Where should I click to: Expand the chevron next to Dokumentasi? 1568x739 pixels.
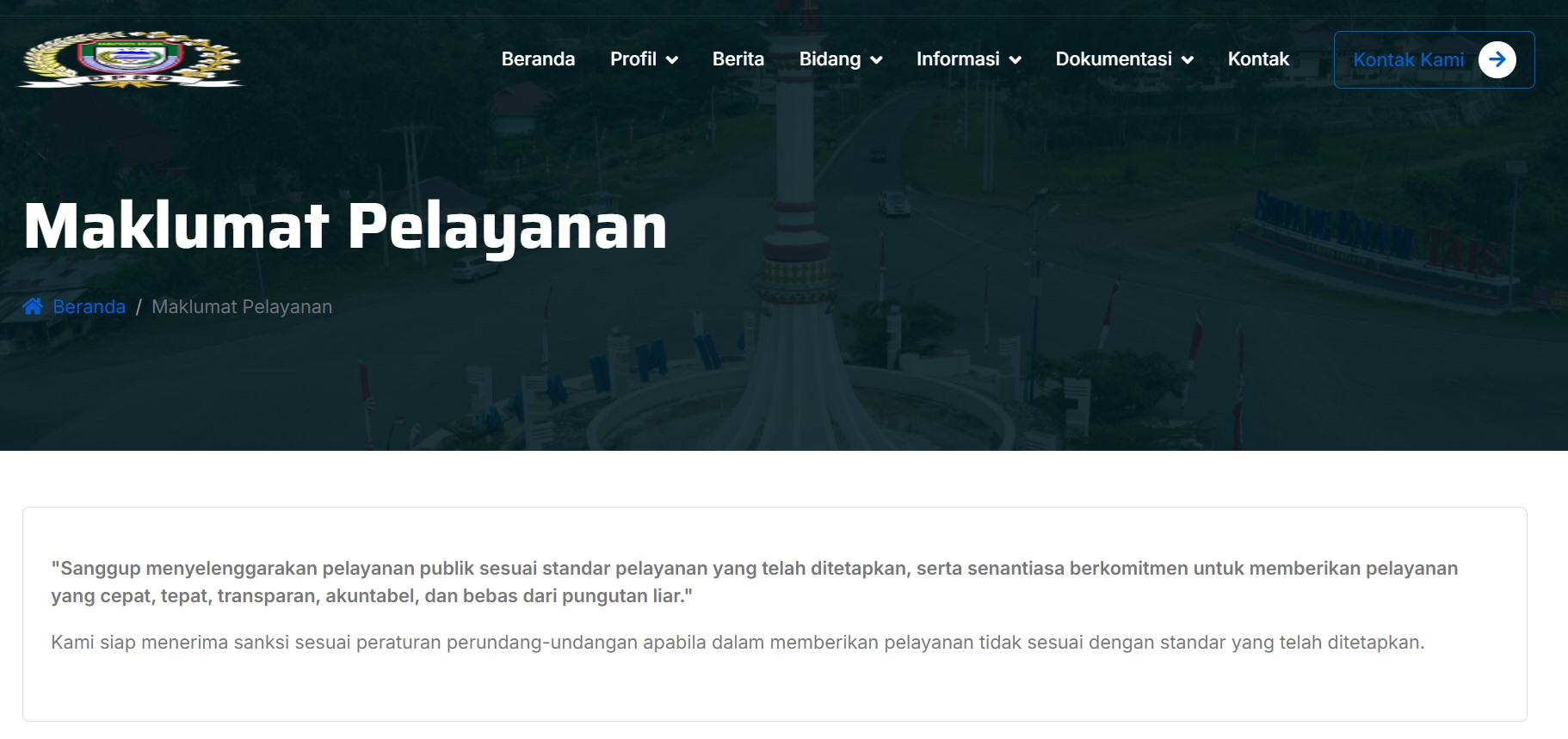point(1188,60)
